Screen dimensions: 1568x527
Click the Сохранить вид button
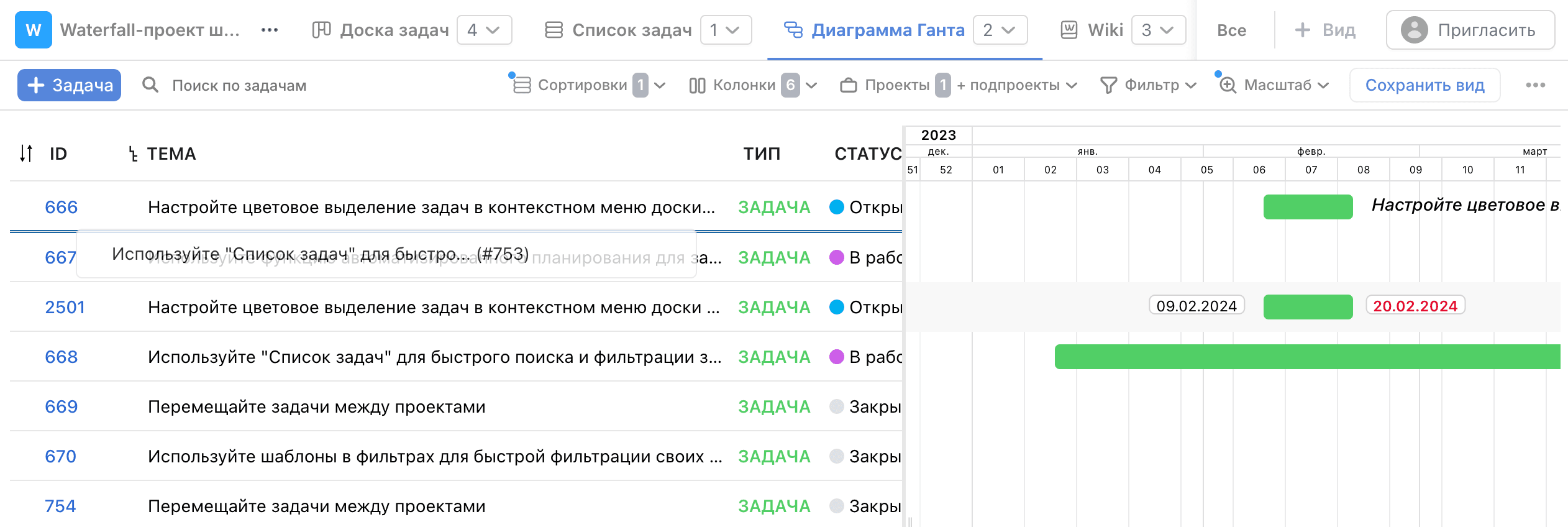(x=1425, y=85)
